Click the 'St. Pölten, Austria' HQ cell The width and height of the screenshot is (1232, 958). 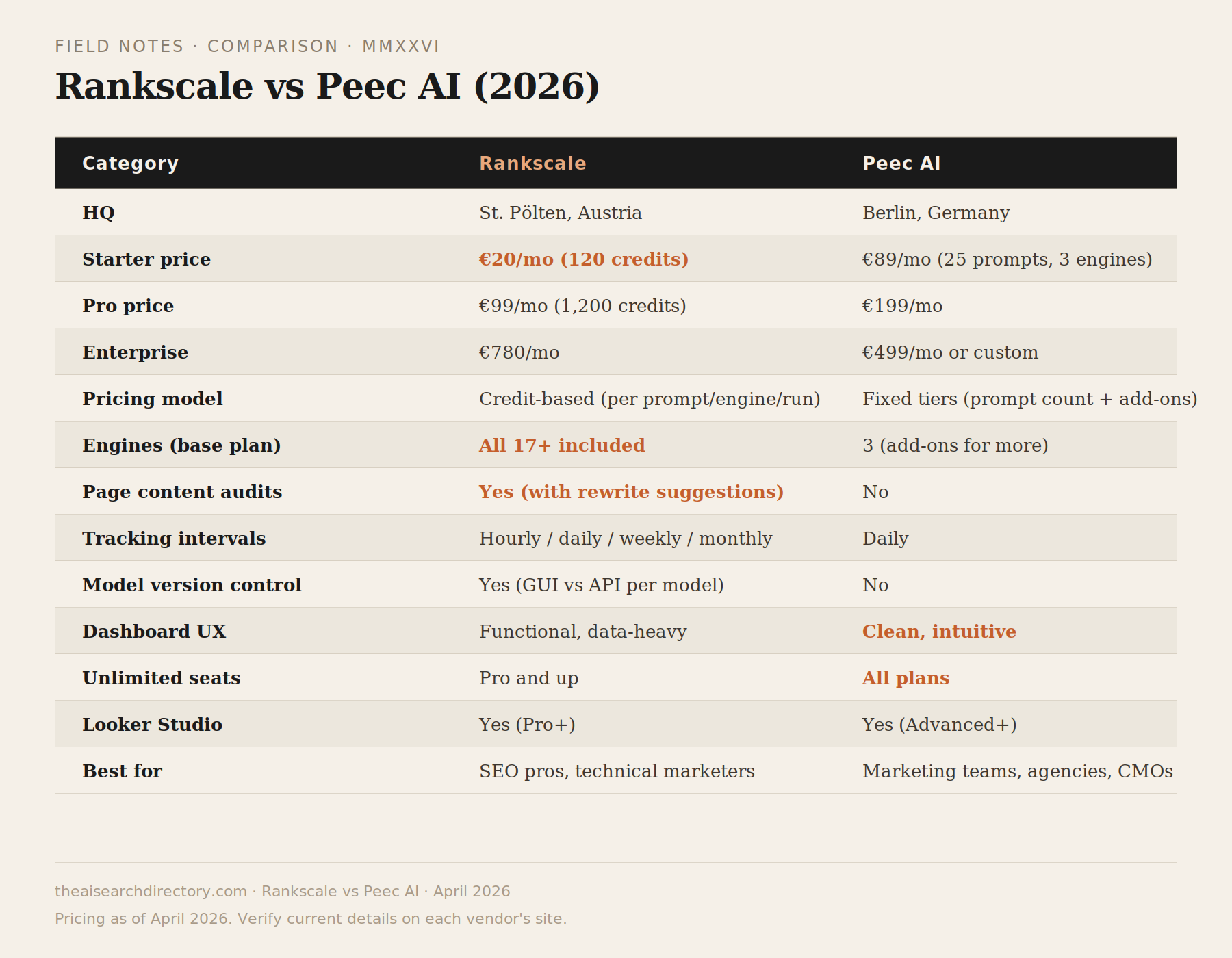point(560,213)
